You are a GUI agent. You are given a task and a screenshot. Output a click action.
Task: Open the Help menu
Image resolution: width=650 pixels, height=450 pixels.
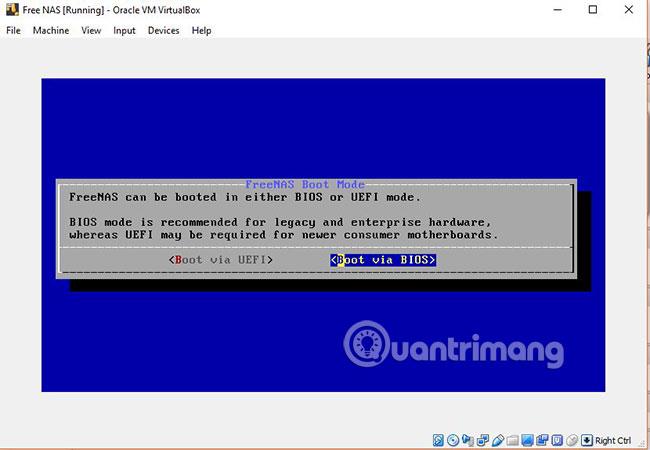click(201, 30)
